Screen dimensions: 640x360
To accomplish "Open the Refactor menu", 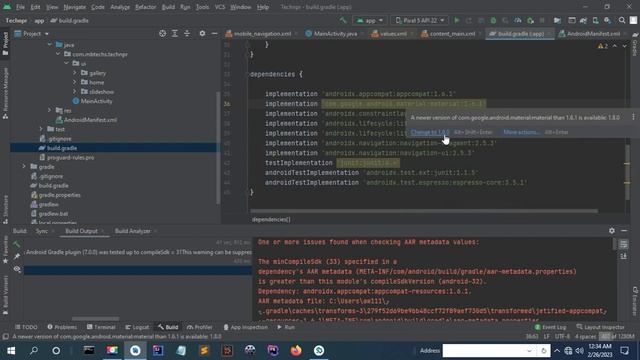I will coord(145,7).
